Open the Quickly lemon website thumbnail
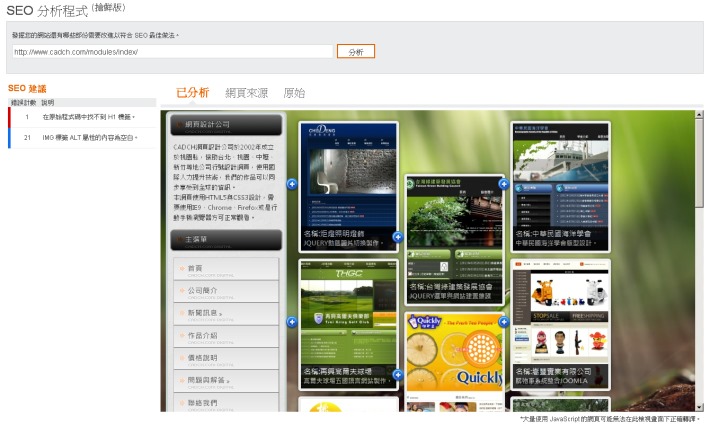The image size is (710, 430). [453, 350]
